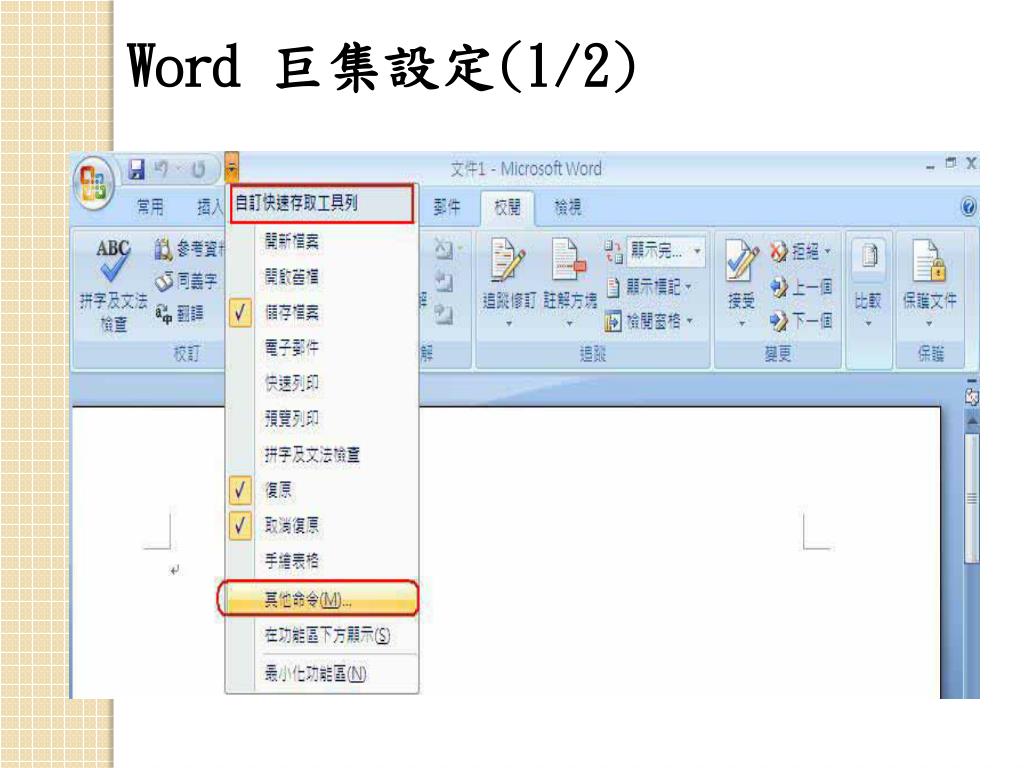The width and height of the screenshot is (1024, 768).
Task: Click the Redo icon in quick access toolbar
Action: pyautogui.click(x=198, y=170)
